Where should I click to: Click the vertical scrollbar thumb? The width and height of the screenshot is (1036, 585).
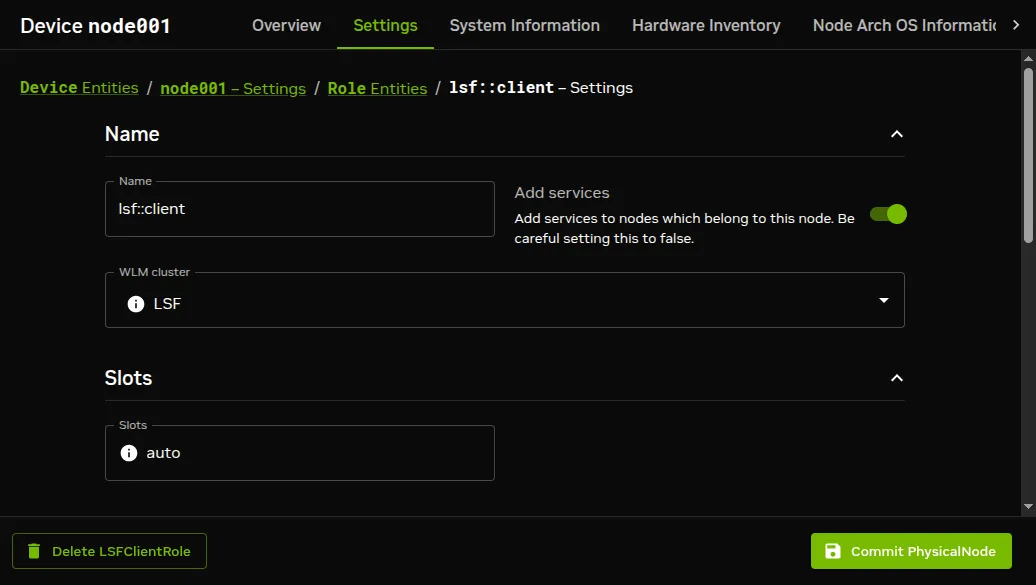(x=1028, y=155)
